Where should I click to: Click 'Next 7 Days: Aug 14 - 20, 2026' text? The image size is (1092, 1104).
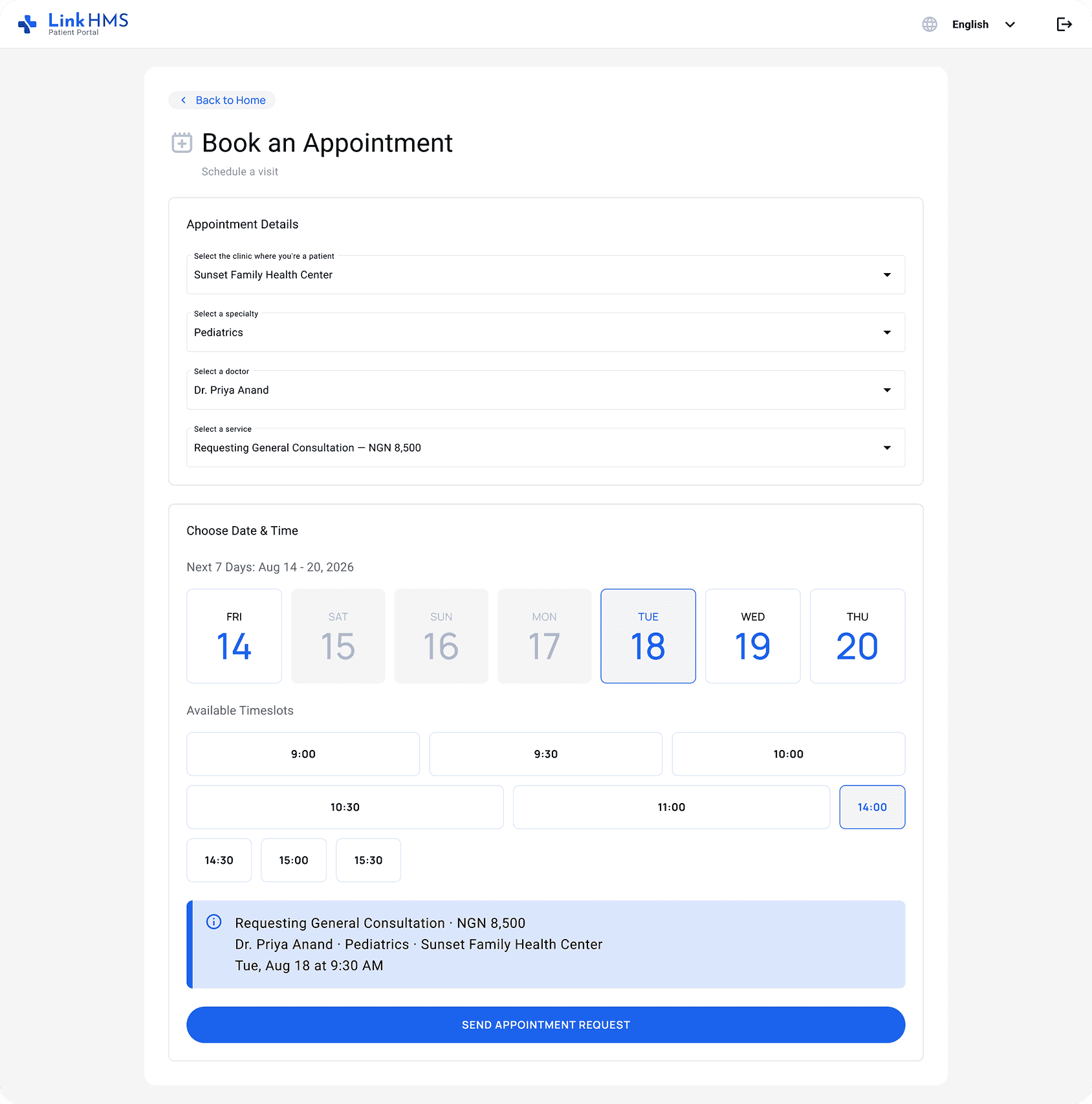[x=270, y=567]
